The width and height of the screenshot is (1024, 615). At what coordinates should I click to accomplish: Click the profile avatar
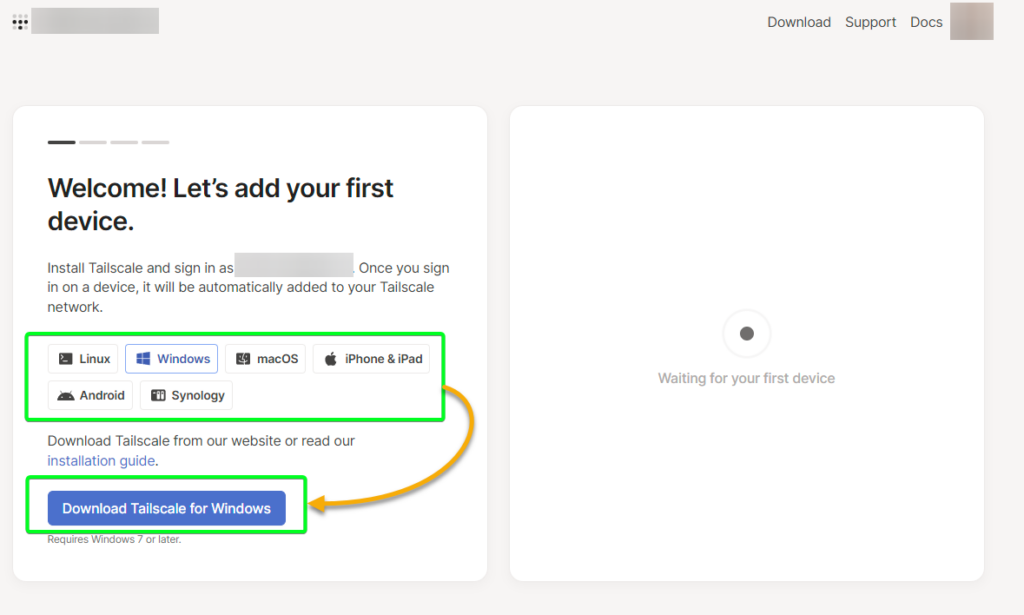[x=971, y=21]
